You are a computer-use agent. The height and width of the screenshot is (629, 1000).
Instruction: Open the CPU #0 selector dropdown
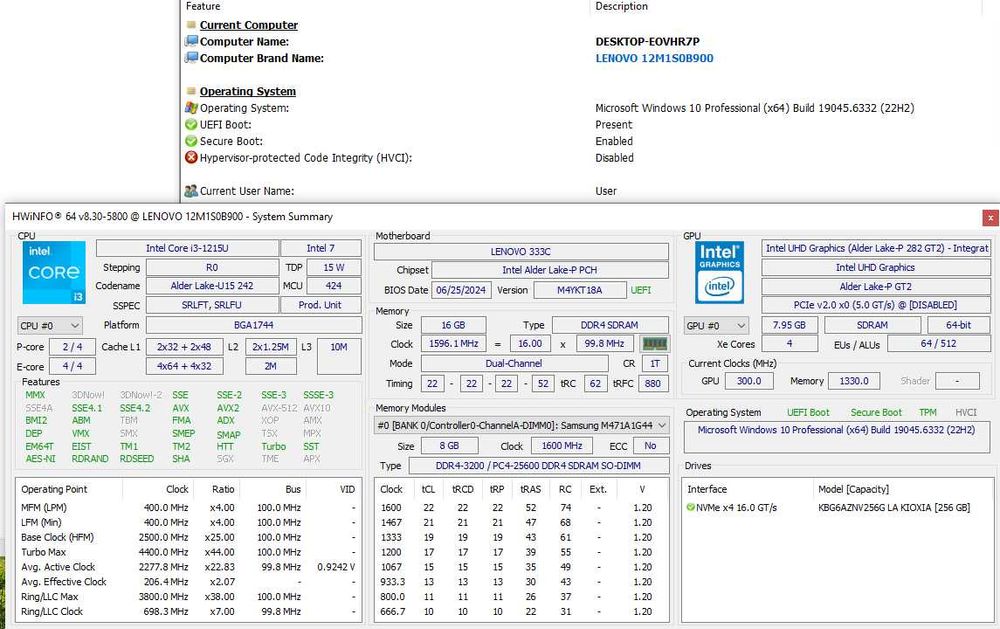click(50, 325)
